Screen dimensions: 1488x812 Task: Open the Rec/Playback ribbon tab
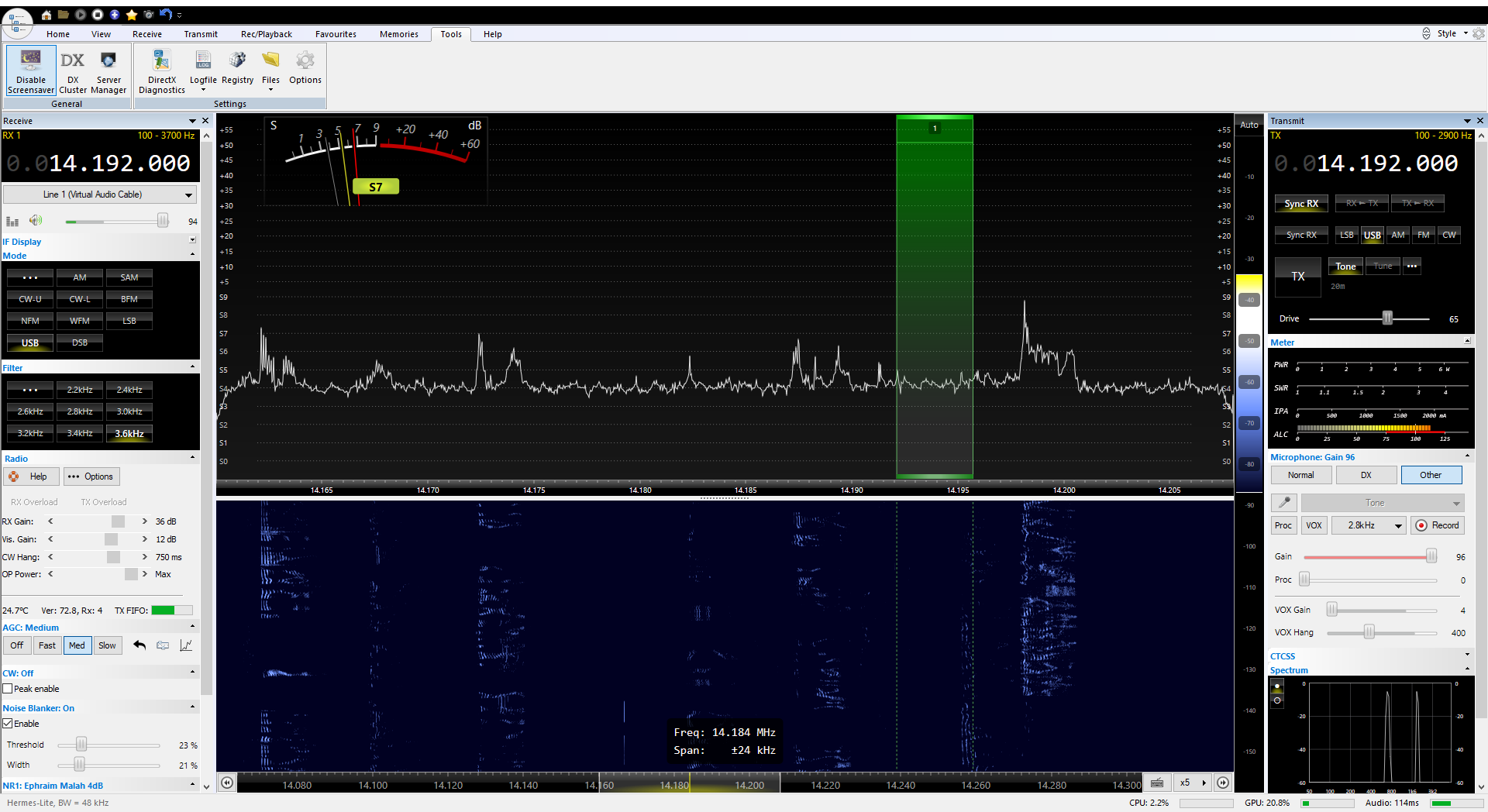[266, 34]
